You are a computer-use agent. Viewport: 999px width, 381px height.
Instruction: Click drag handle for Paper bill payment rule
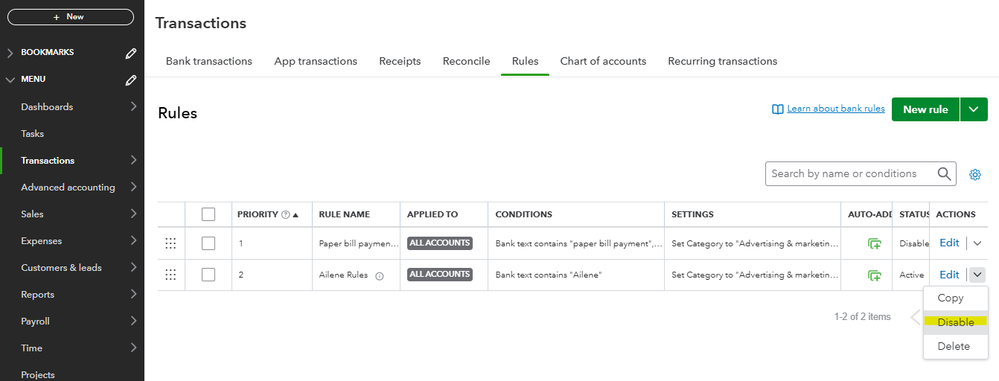(170, 243)
